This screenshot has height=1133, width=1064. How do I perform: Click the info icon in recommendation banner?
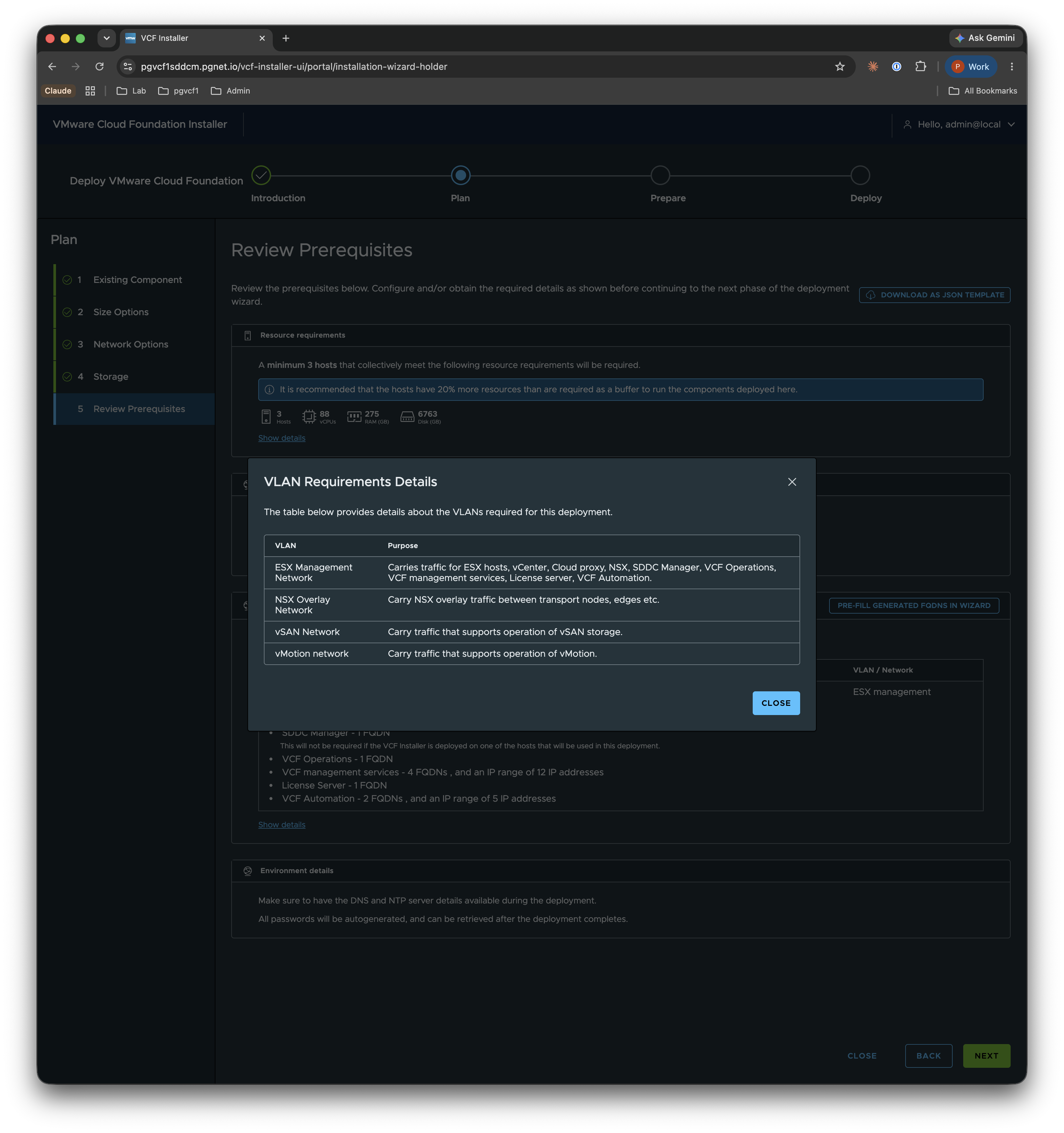(269, 390)
